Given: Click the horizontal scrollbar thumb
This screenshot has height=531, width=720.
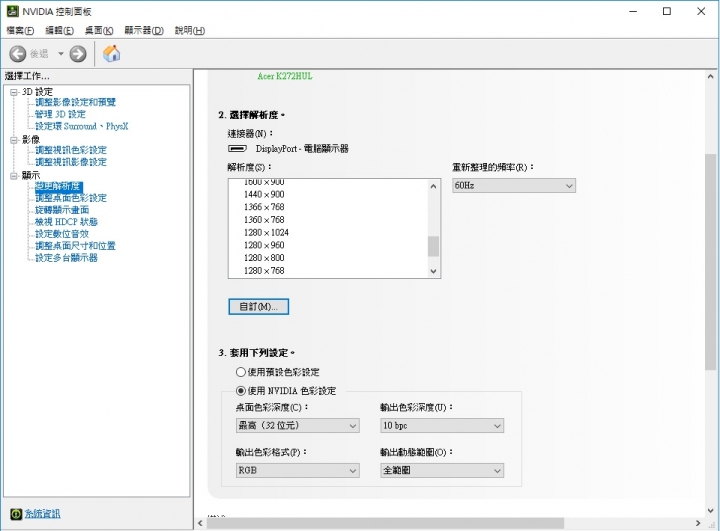Looking at the screenshot, I should point(385,523).
